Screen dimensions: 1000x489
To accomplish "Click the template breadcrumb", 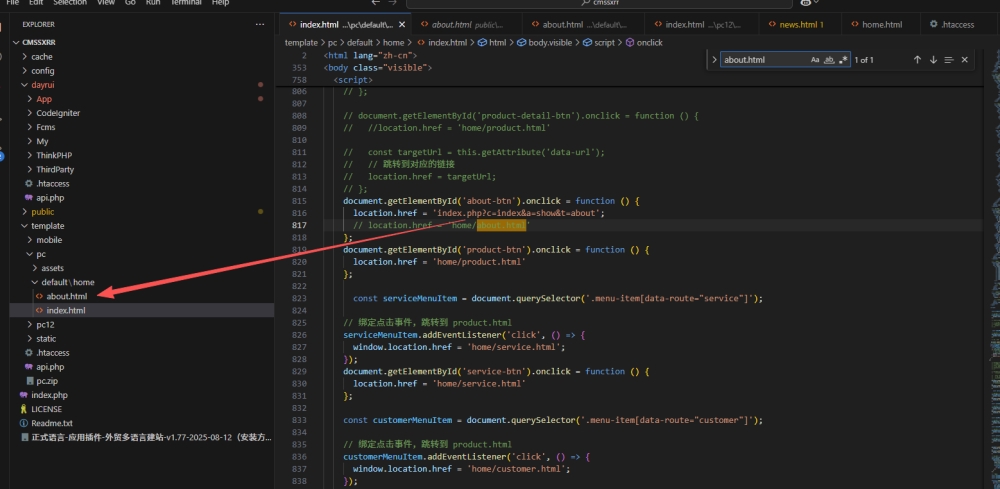I will click(301, 43).
